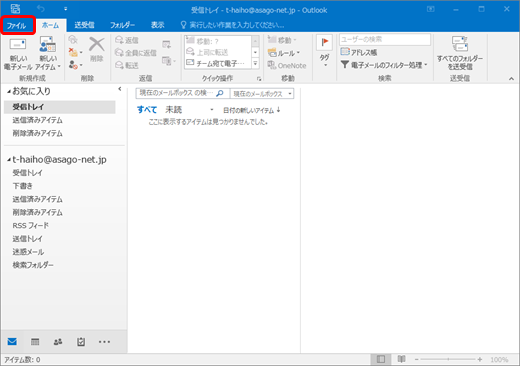Open 検索フォルダー
Image resolution: width=520 pixels, height=366 pixels.
click(33, 265)
